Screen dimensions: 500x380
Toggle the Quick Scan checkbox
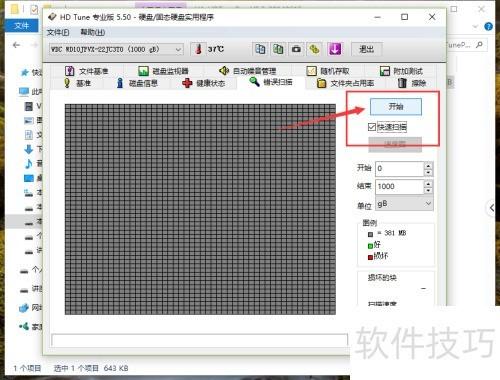click(x=372, y=127)
